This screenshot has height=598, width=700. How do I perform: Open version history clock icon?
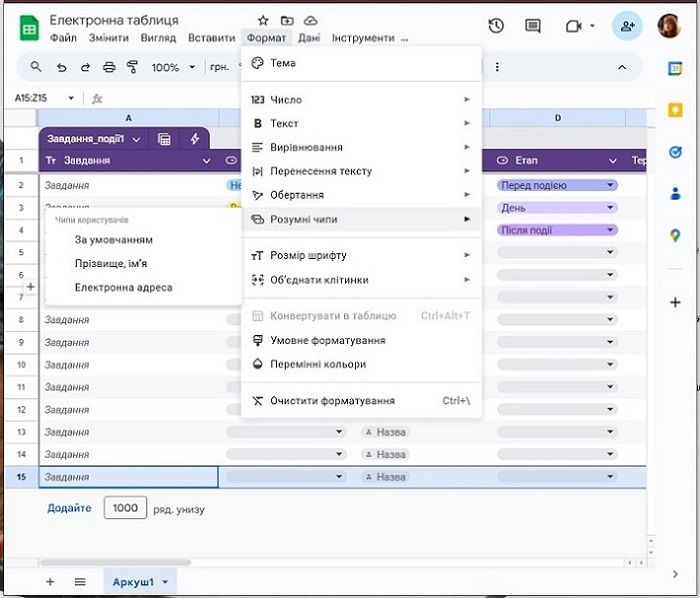click(496, 26)
